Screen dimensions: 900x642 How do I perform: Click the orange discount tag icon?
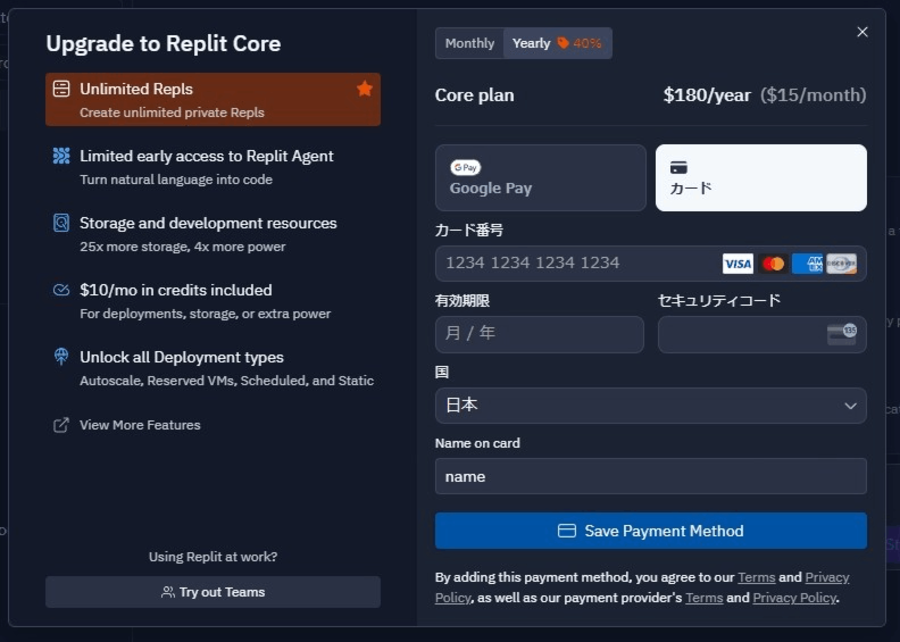[x=563, y=43]
